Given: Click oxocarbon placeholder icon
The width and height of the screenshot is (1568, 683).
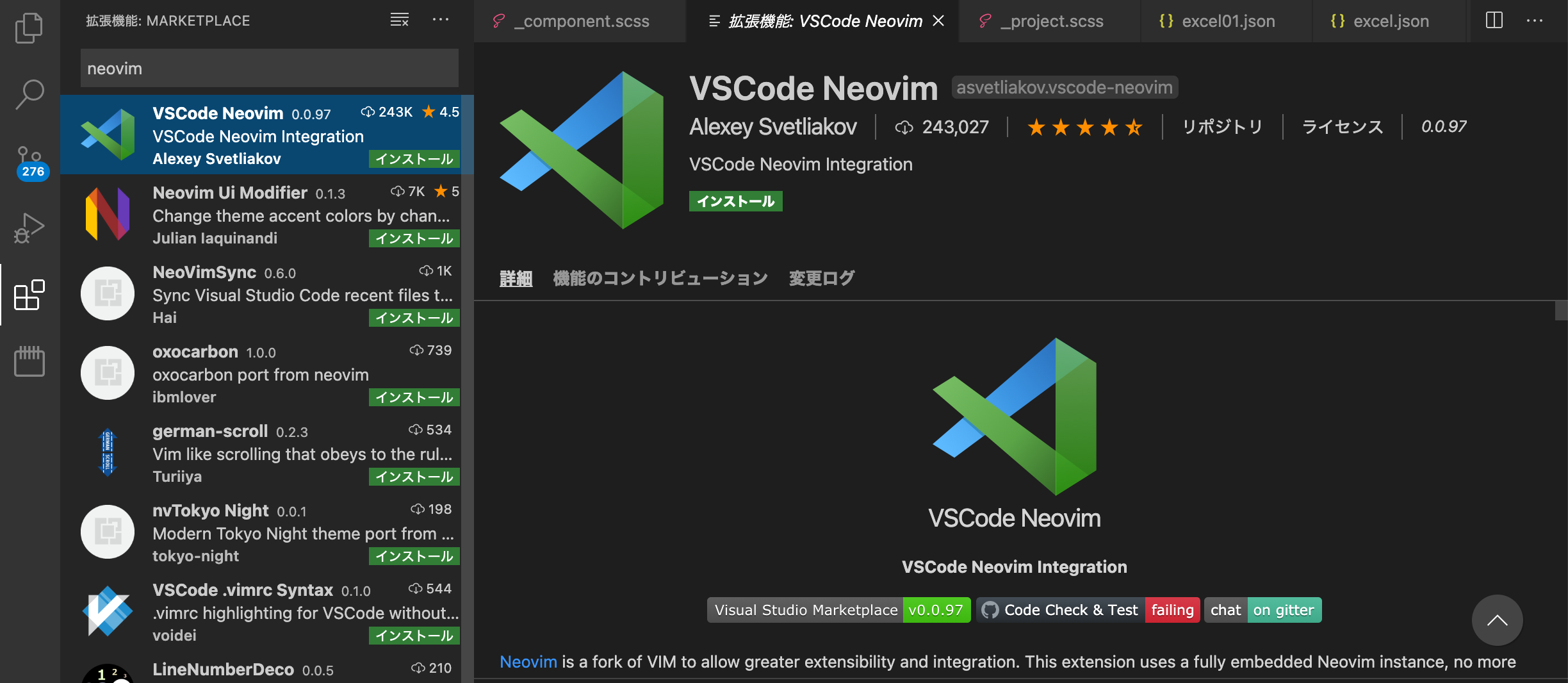Looking at the screenshot, I should coord(108,373).
